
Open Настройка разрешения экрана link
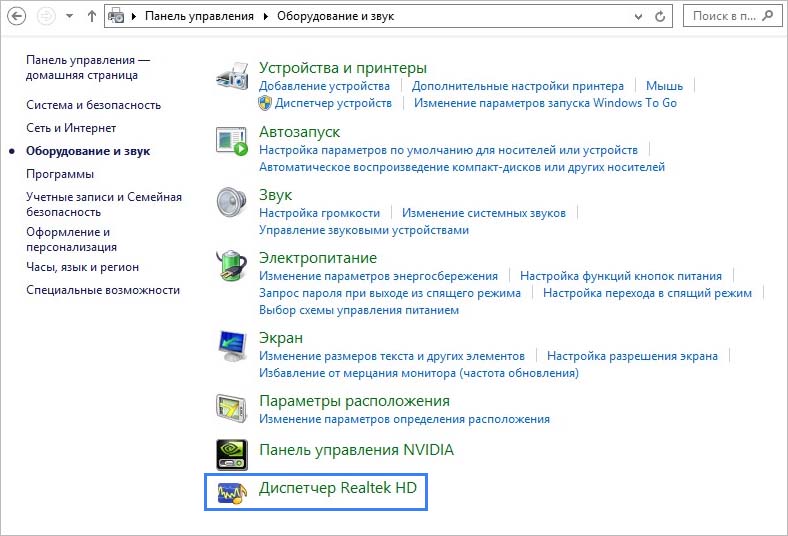pyautogui.click(x=632, y=356)
